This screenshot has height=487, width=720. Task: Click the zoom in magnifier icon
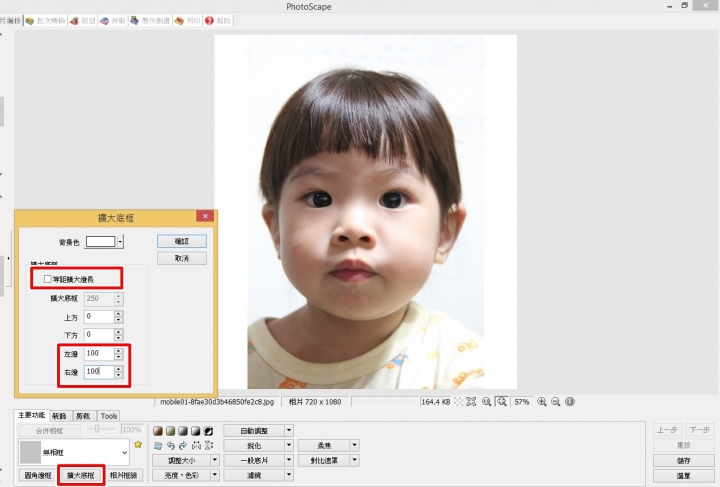pyautogui.click(x=542, y=402)
